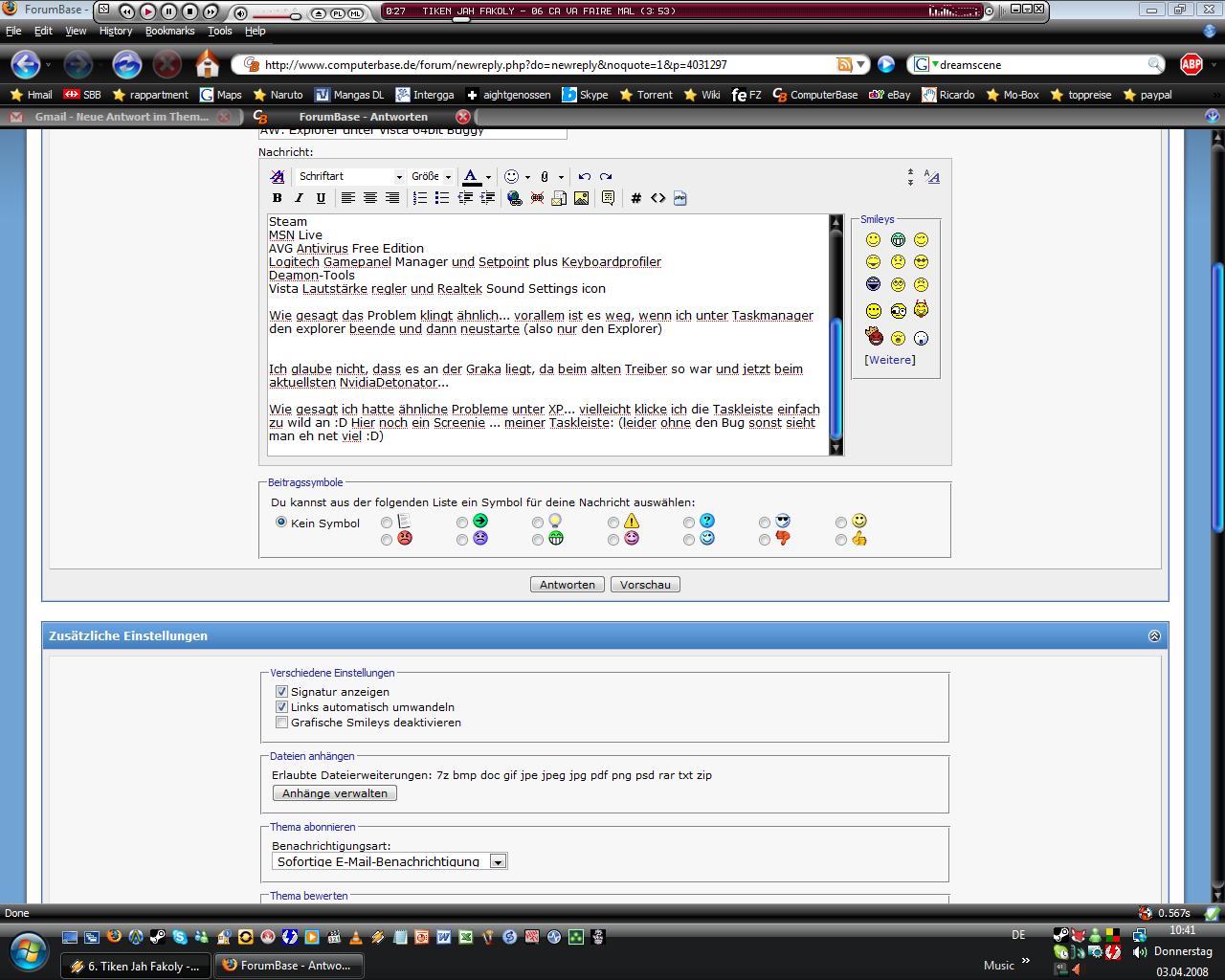This screenshot has width=1225, height=980.
Task: Click inside the message text area
Action: (547, 335)
